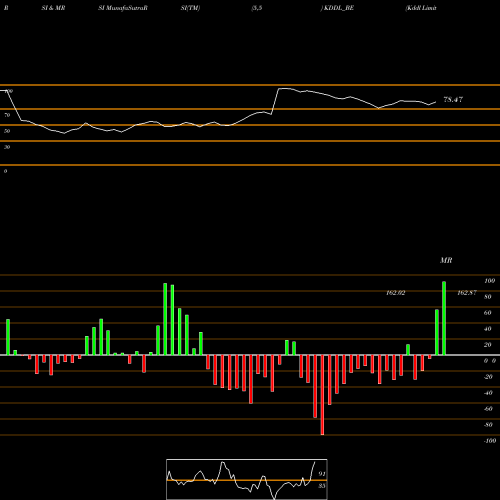This screenshot has height=500, width=500.
Task: Click the '40' MR axis label
Action: click(x=488, y=329)
